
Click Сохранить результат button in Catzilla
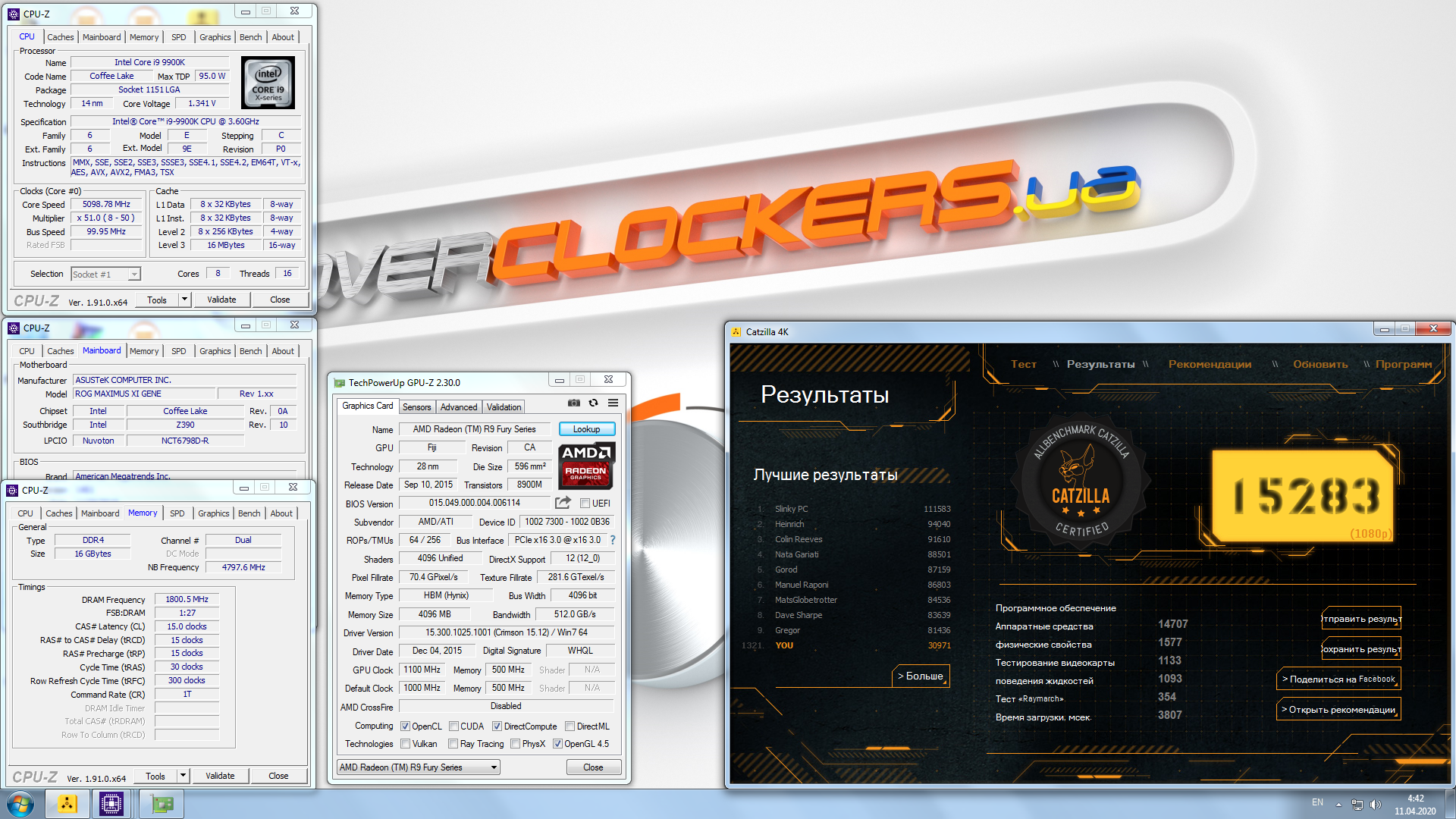[1361, 649]
